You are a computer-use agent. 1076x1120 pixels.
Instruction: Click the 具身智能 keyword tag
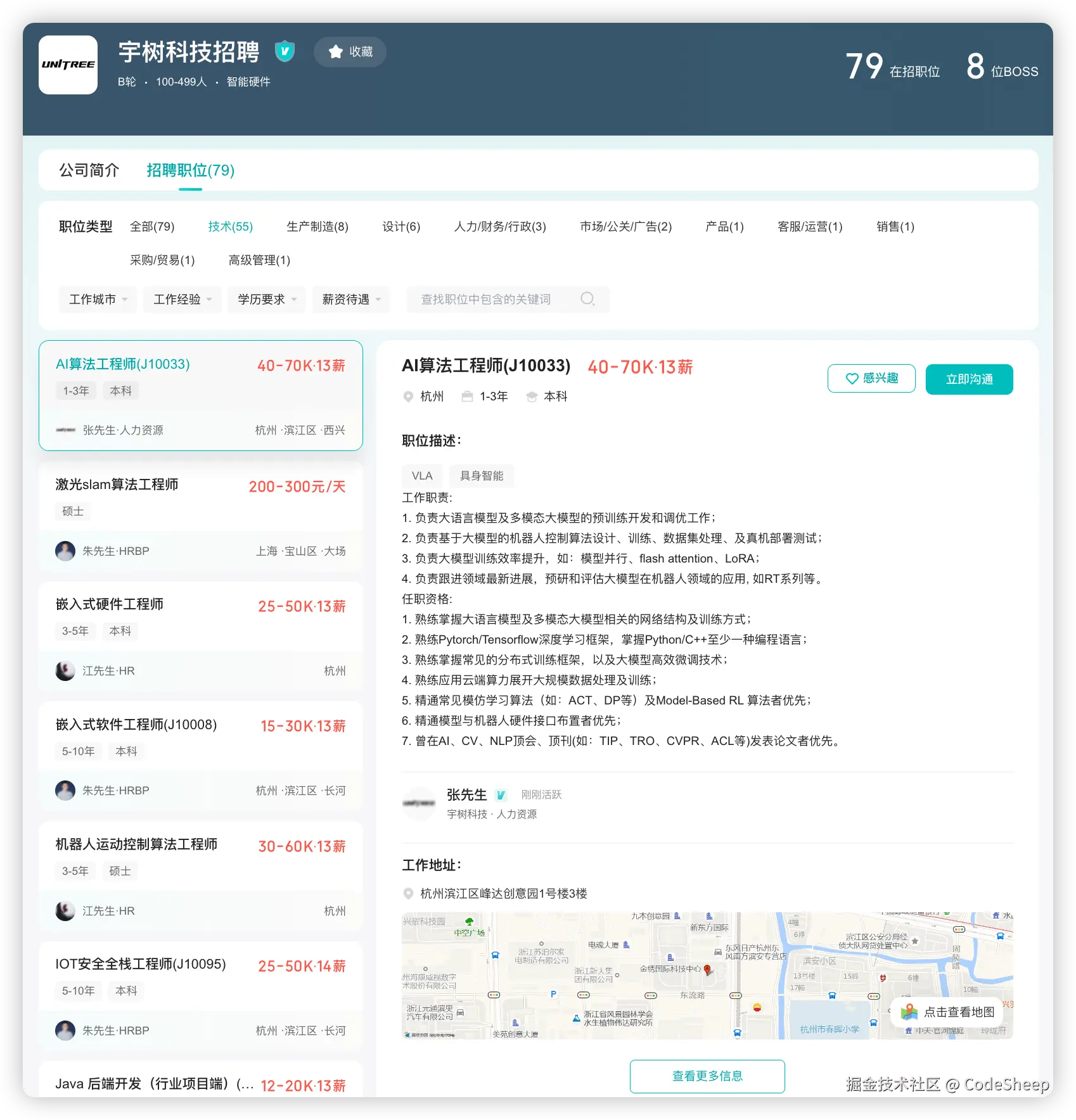point(482,476)
